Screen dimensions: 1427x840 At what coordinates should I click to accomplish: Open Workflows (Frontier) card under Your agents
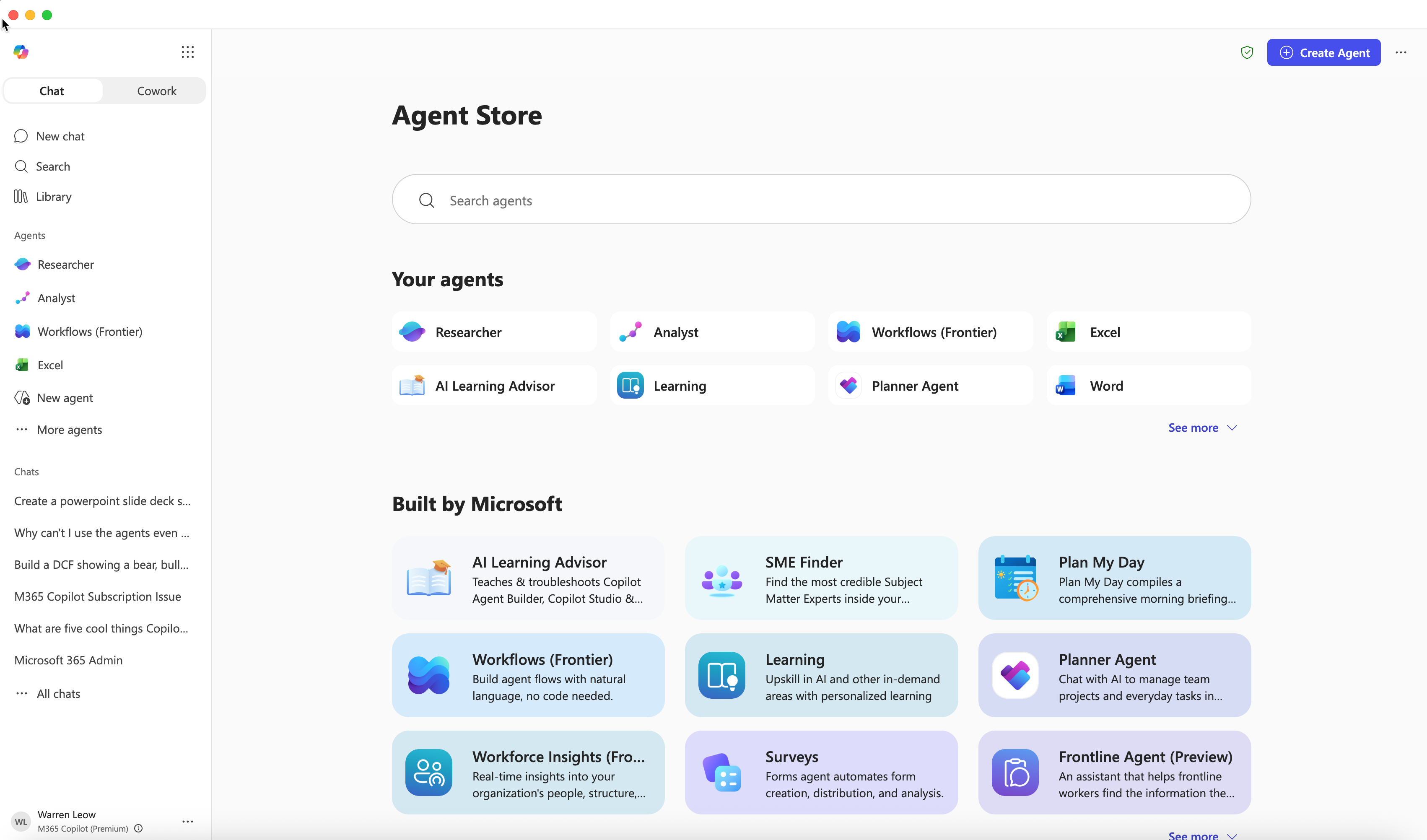(930, 332)
